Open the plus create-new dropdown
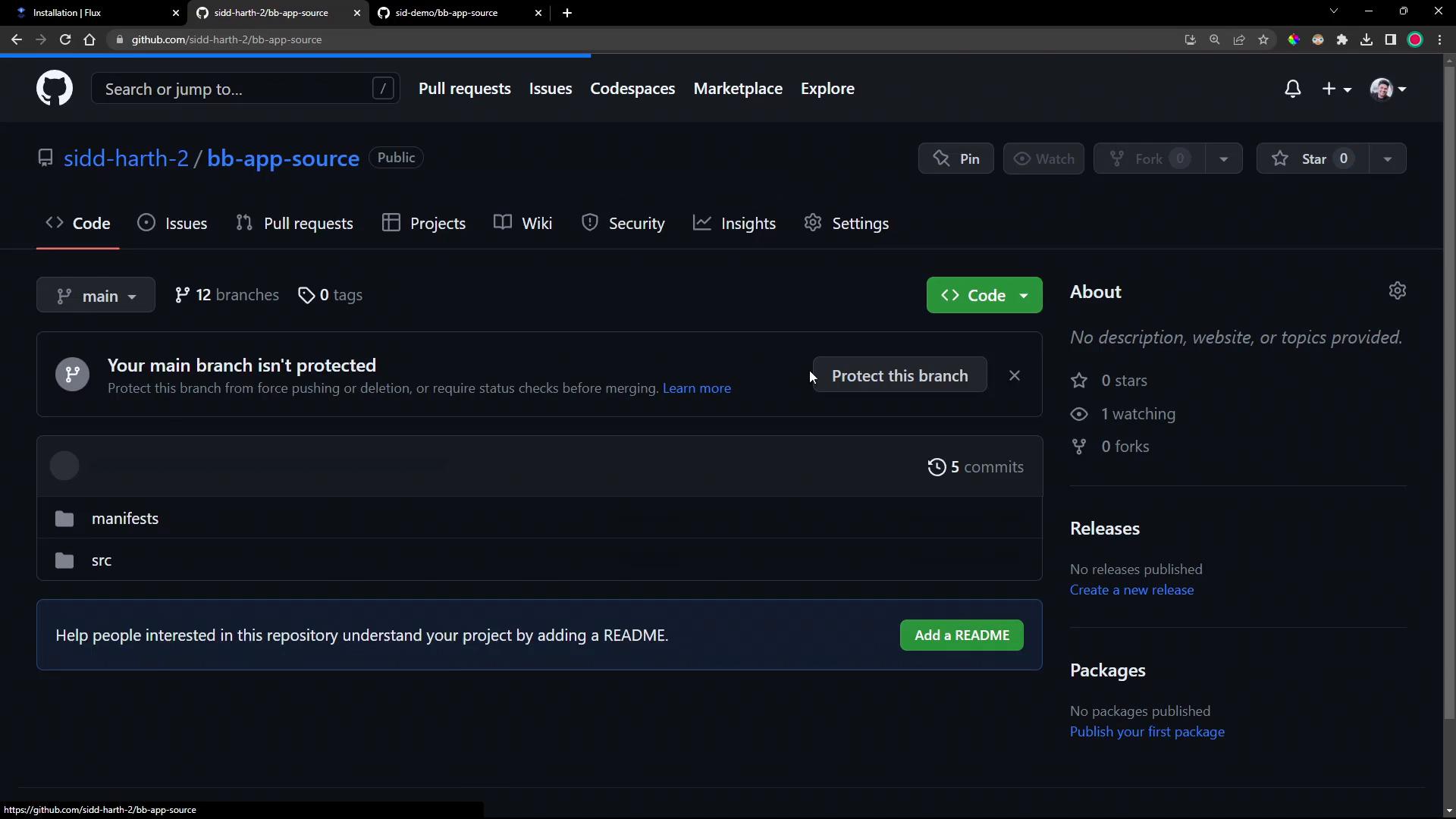This screenshot has width=1456, height=819. [x=1336, y=89]
